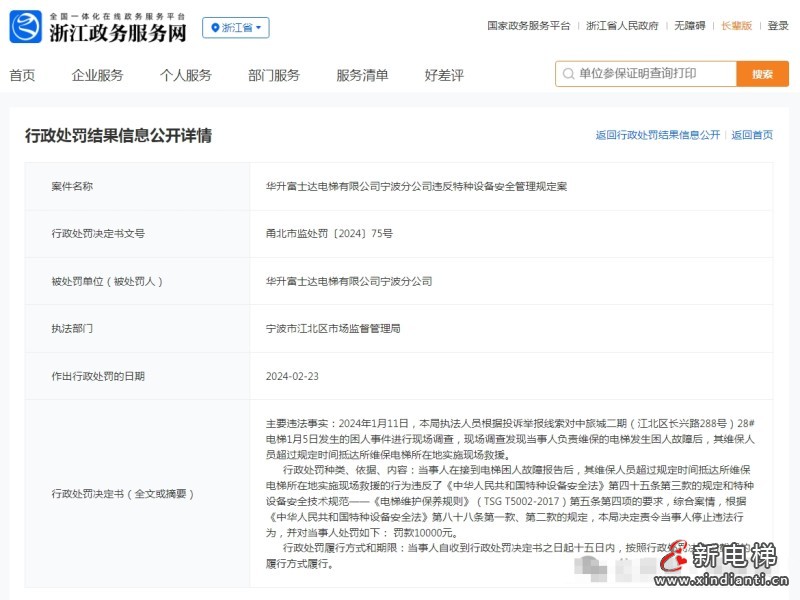The width and height of the screenshot is (800, 600).
Task: Open the 企业服务 menu
Action: [x=97, y=74]
